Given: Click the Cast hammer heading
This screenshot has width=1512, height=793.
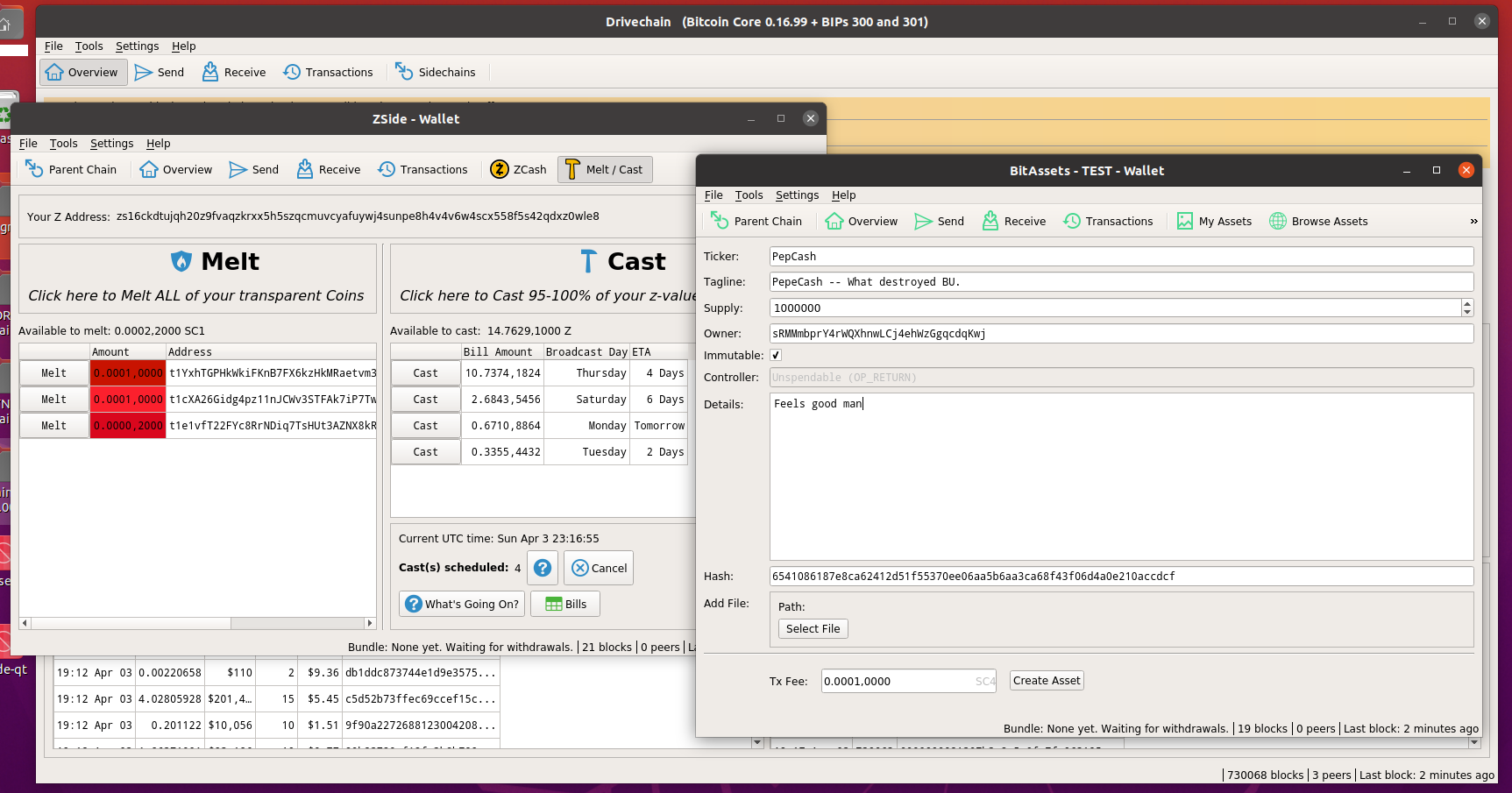Looking at the screenshot, I should [x=623, y=261].
